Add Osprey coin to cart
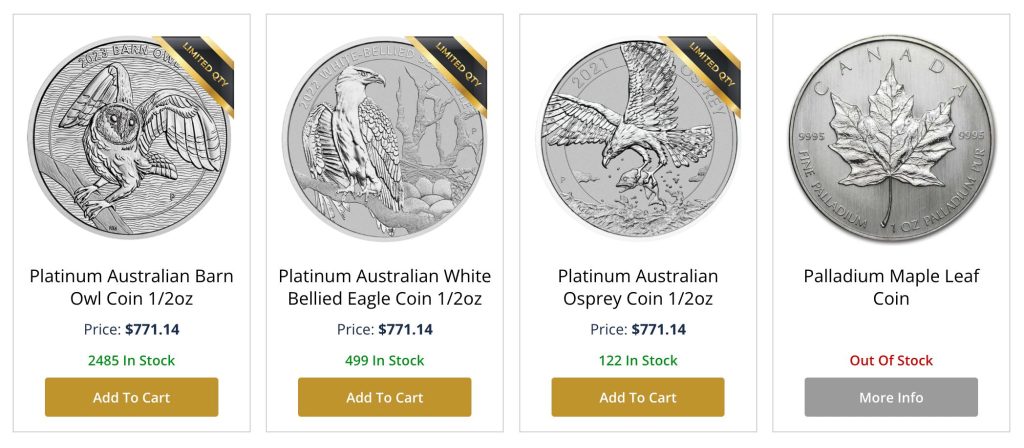 [638, 397]
